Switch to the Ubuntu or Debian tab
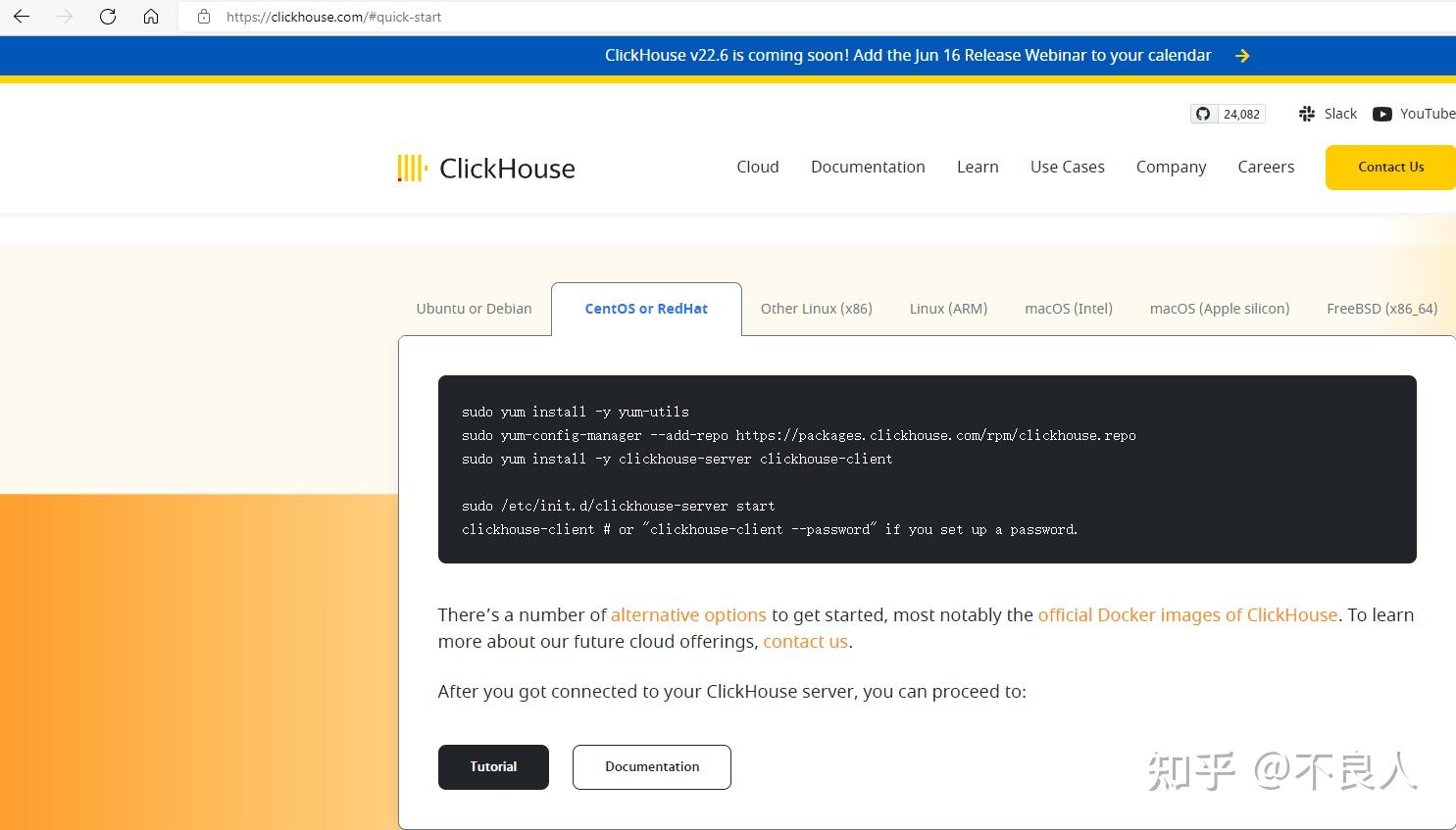 (474, 308)
